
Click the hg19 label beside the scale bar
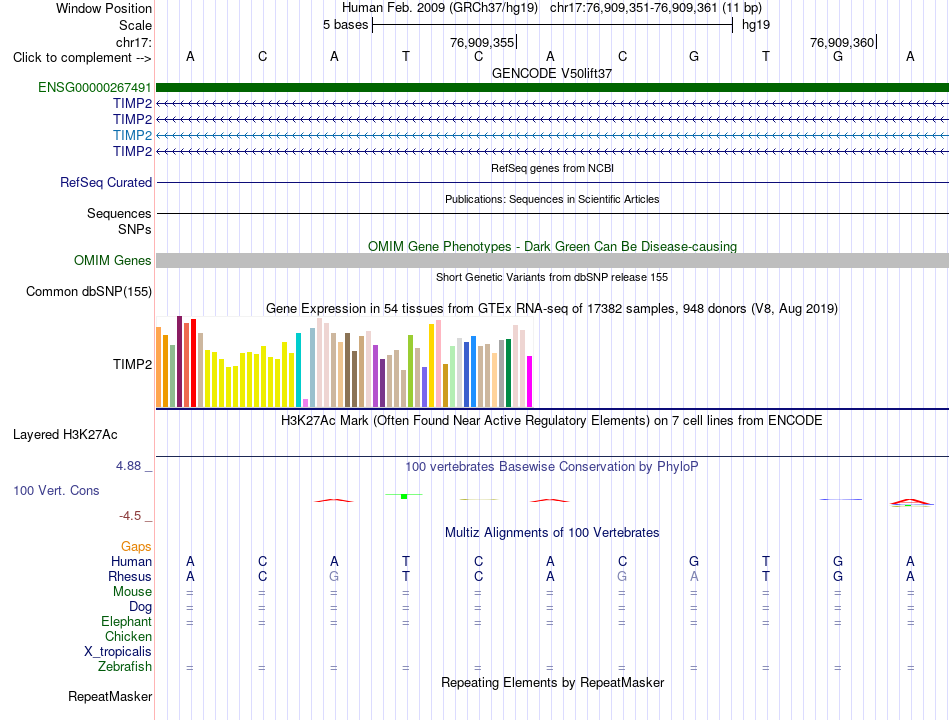coord(756,25)
